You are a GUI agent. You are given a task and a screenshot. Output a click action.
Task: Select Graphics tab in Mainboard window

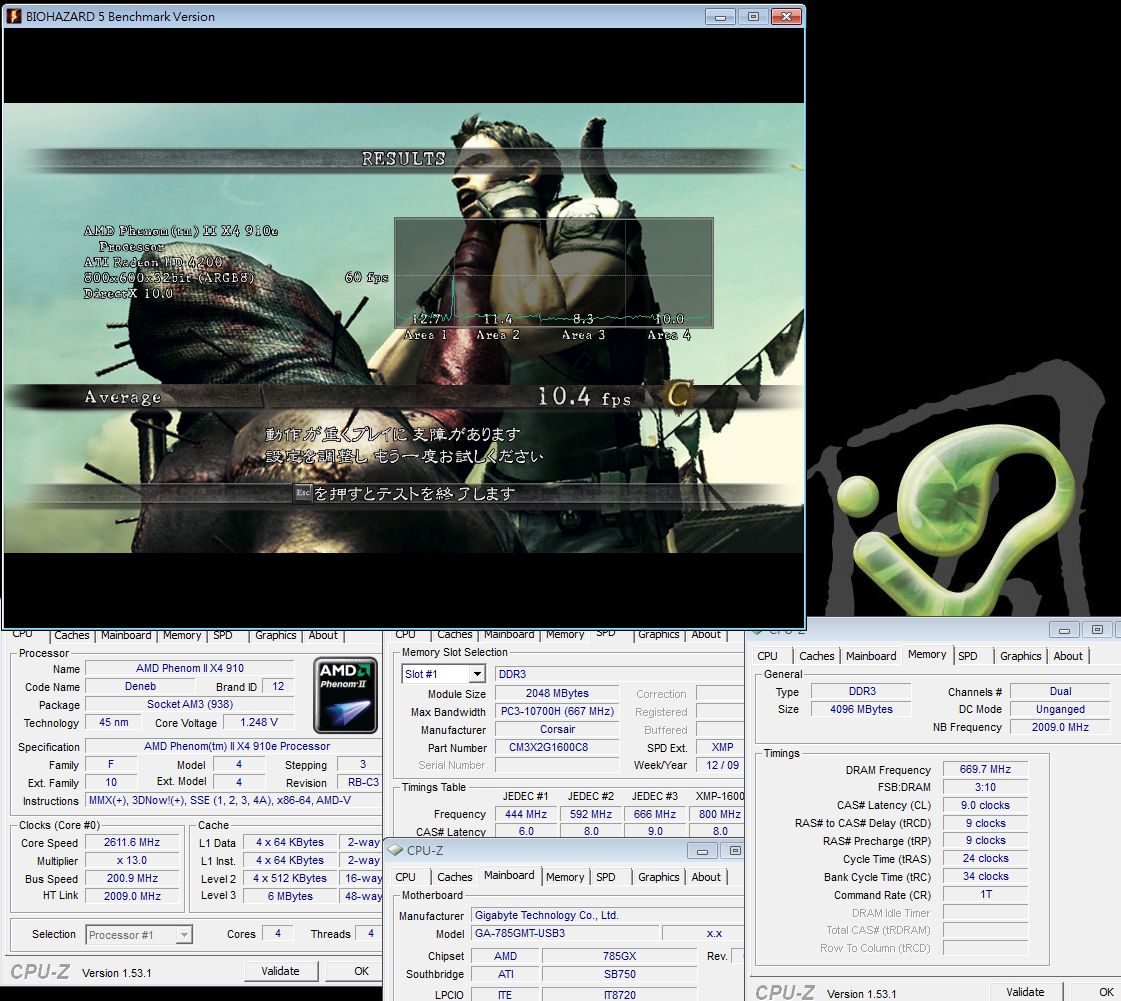(x=658, y=877)
